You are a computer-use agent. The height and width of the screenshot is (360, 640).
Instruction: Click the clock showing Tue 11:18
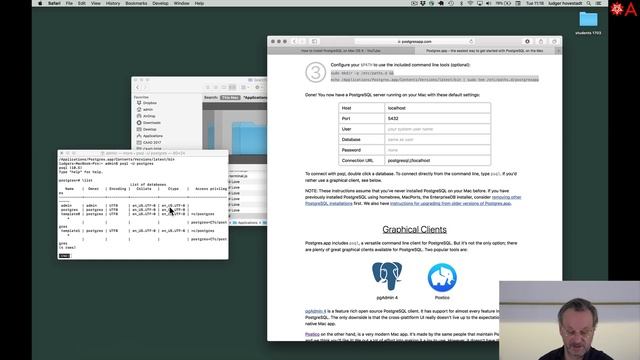pyautogui.click(x=535, y=3)
